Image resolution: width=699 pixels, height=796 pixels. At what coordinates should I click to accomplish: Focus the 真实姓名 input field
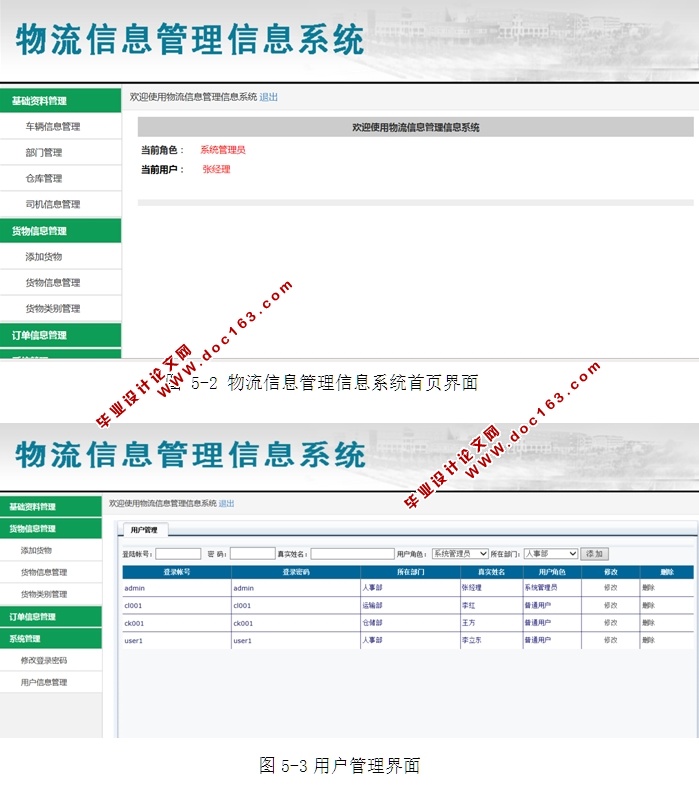point(353,554)
